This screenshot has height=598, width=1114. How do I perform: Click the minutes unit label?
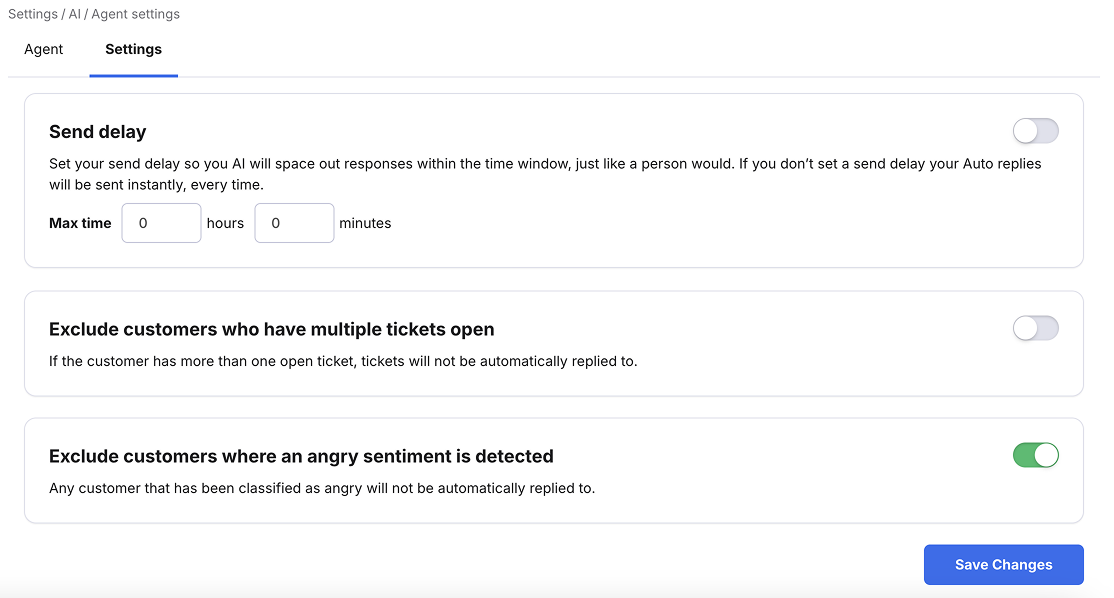365,223
